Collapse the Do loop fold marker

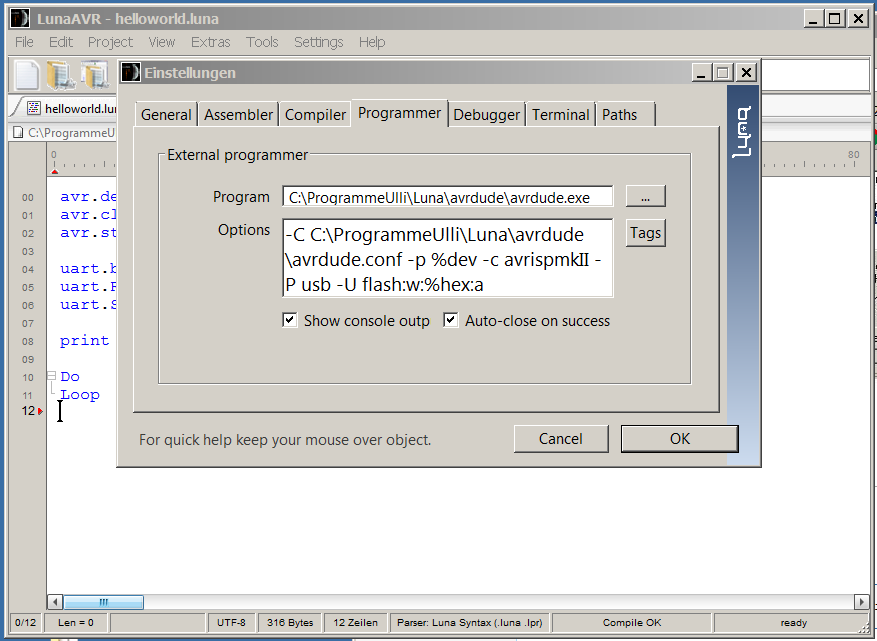[x=51, y=376]
